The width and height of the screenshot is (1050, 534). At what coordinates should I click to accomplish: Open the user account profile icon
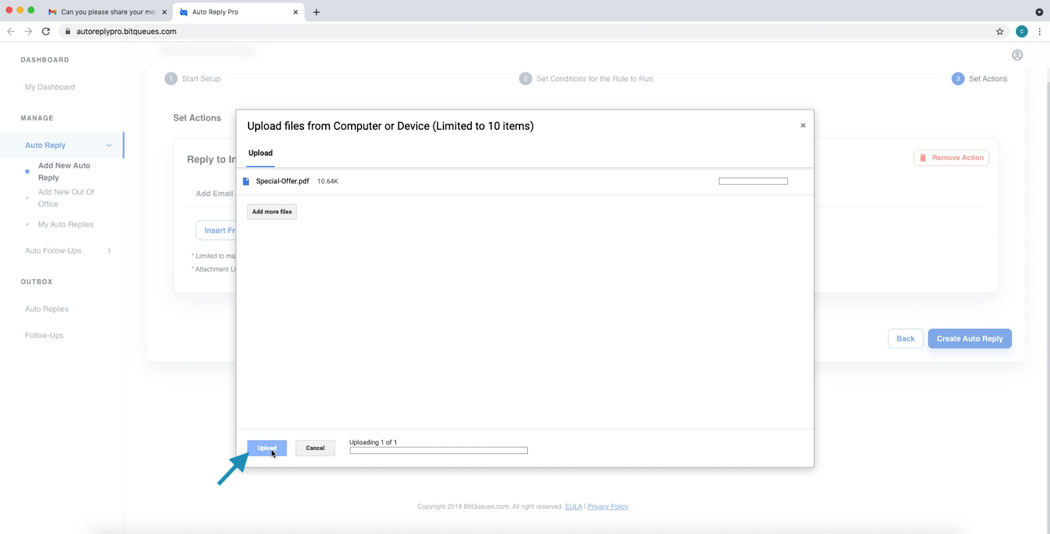1017,55
